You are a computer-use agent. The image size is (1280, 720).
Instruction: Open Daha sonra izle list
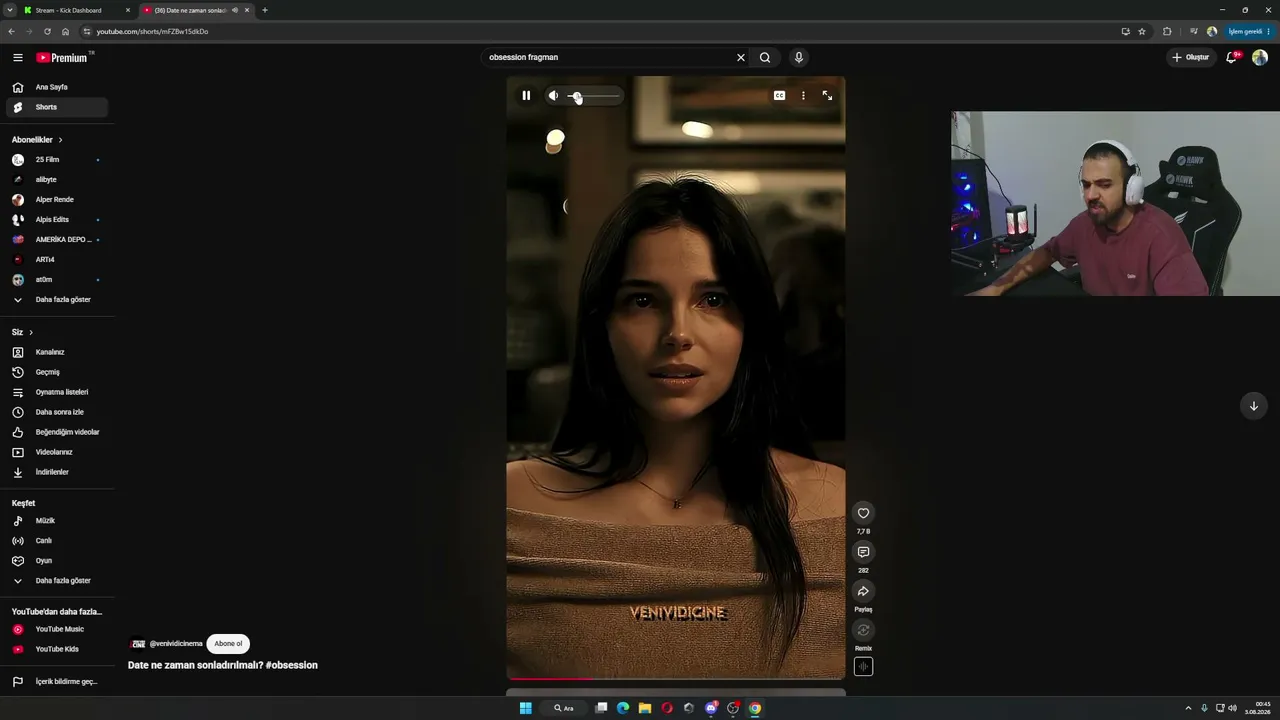tap(57, 412)
